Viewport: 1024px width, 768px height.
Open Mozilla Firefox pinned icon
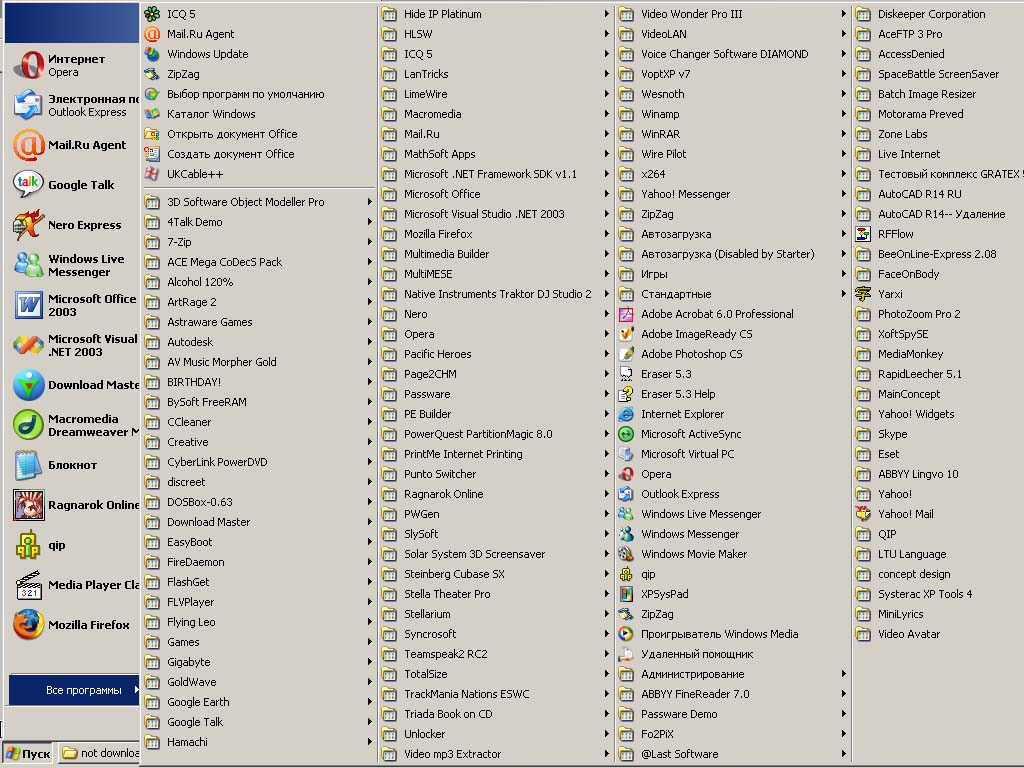(29, 624)
